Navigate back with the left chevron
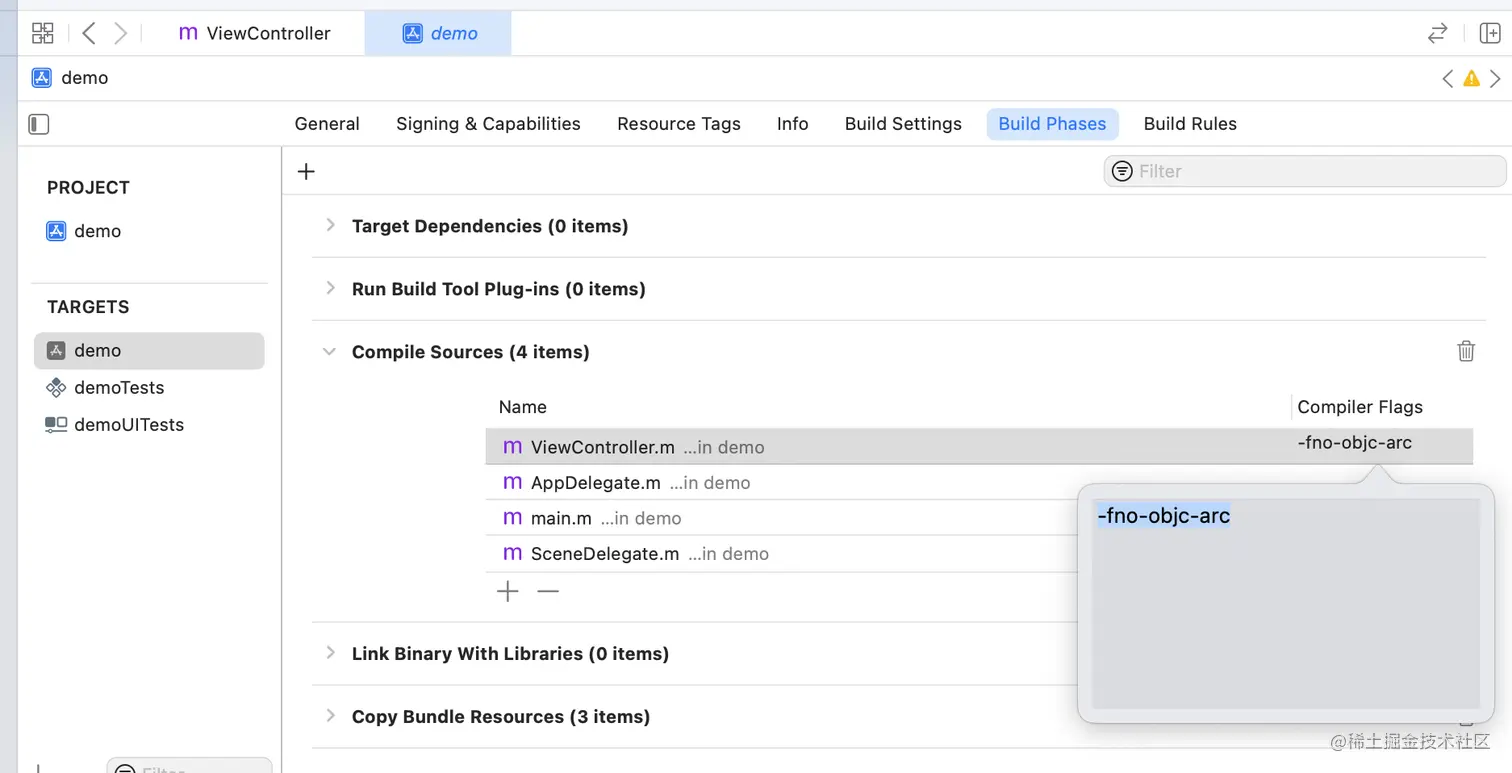 (89, 33)
